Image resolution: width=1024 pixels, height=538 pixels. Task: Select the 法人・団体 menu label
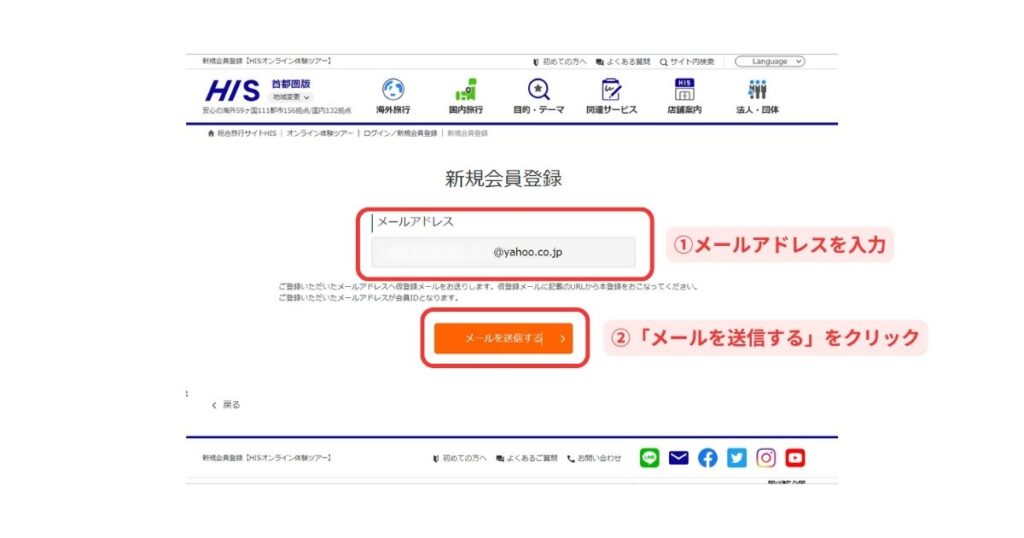point(758,110)
